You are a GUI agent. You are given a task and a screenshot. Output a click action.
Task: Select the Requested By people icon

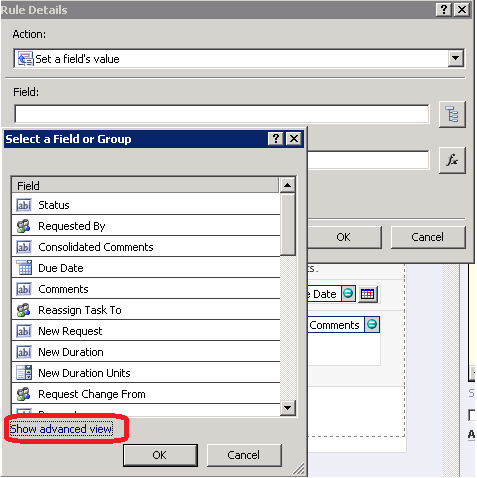pos(24,226)
